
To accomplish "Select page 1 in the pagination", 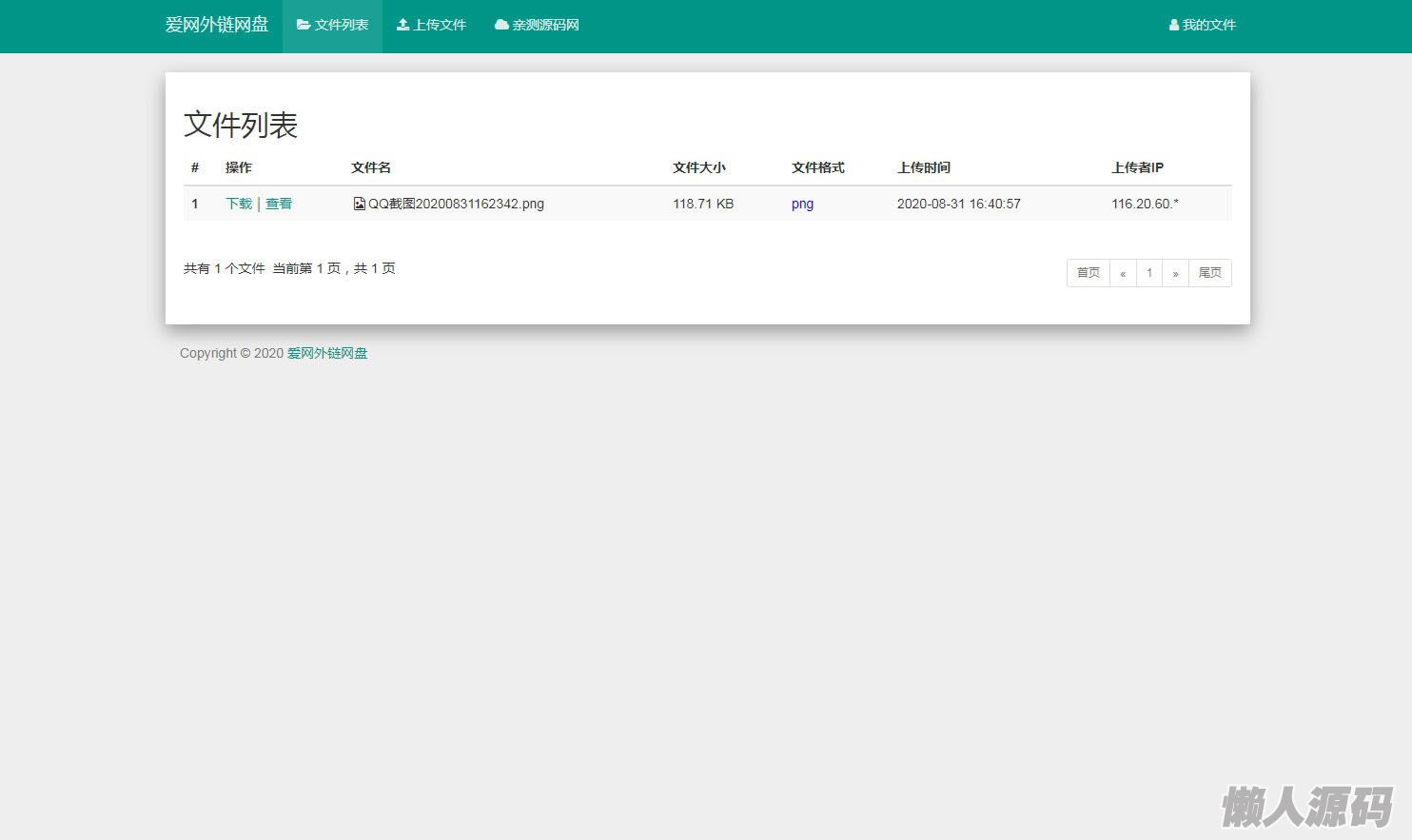I will (1149, 273).
